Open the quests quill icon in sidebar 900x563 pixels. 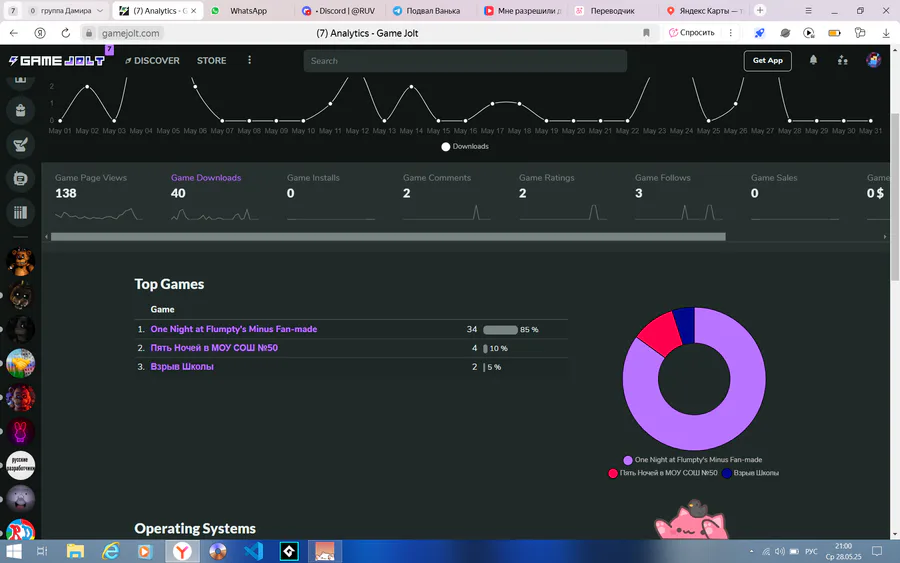tap(21, 145)
